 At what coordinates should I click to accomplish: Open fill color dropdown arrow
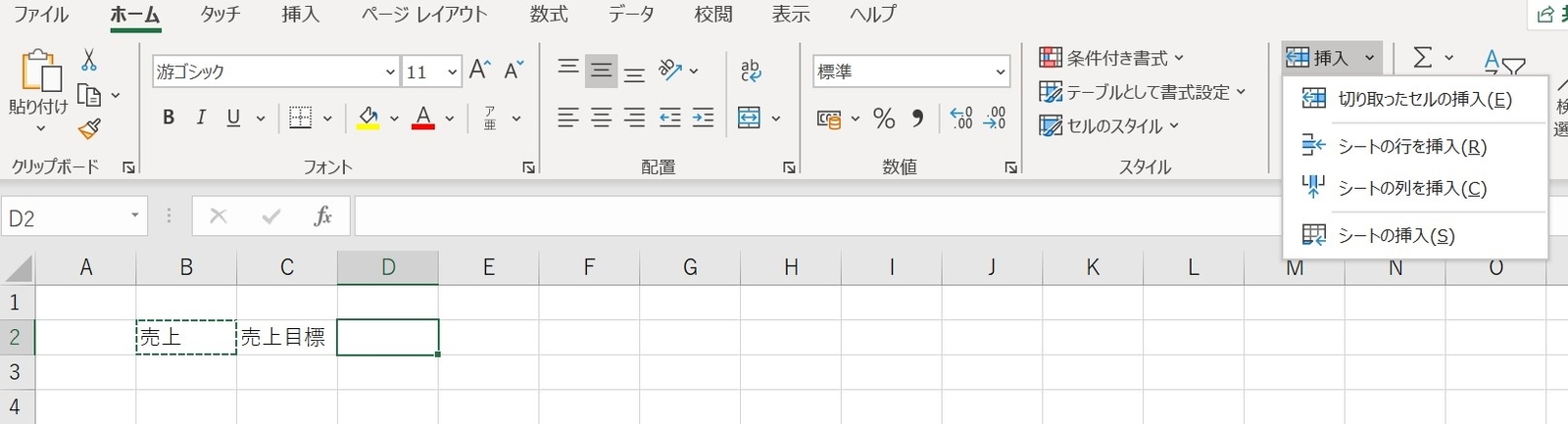(x=394, y=119)
